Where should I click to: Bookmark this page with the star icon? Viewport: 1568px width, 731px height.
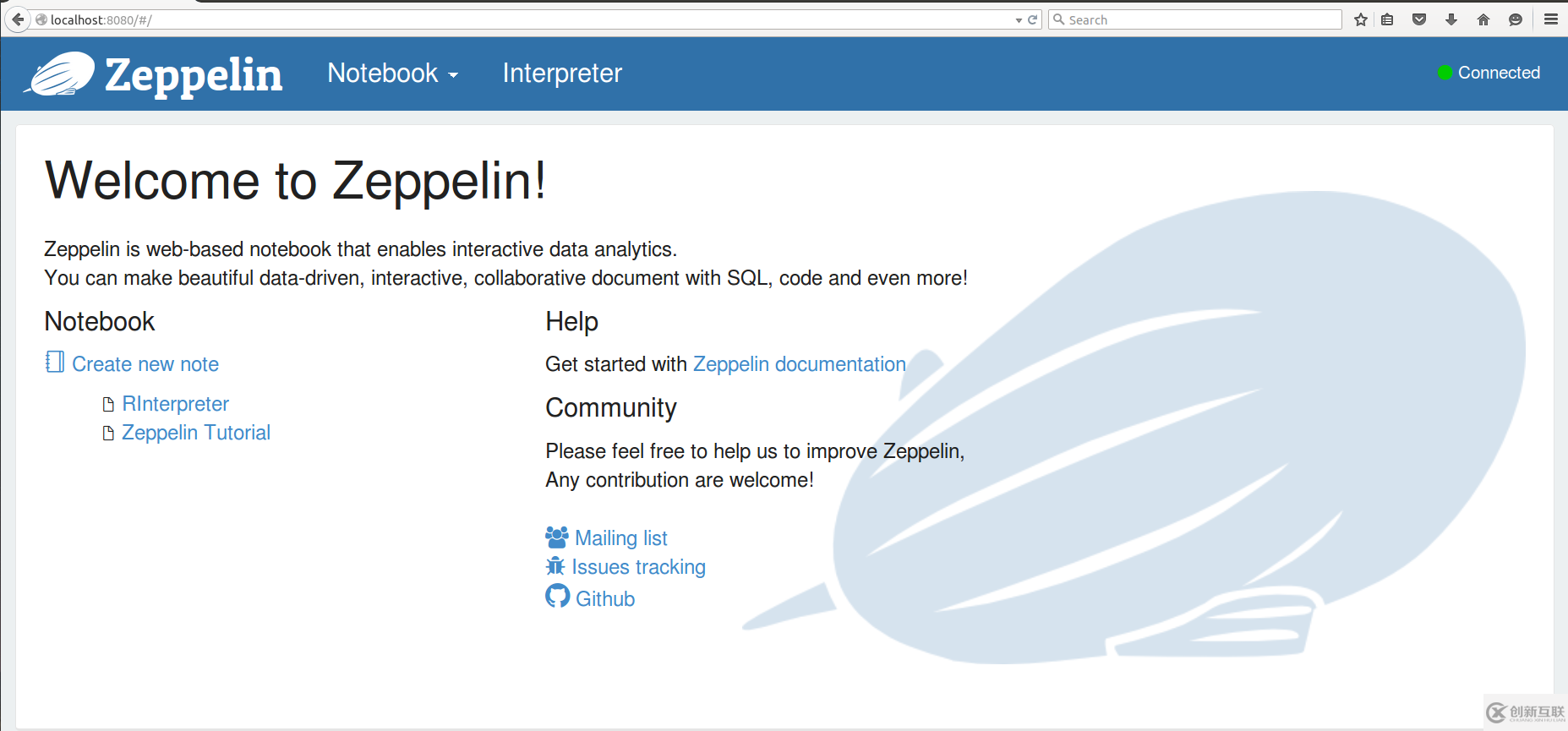click(x=1361, y=19)
